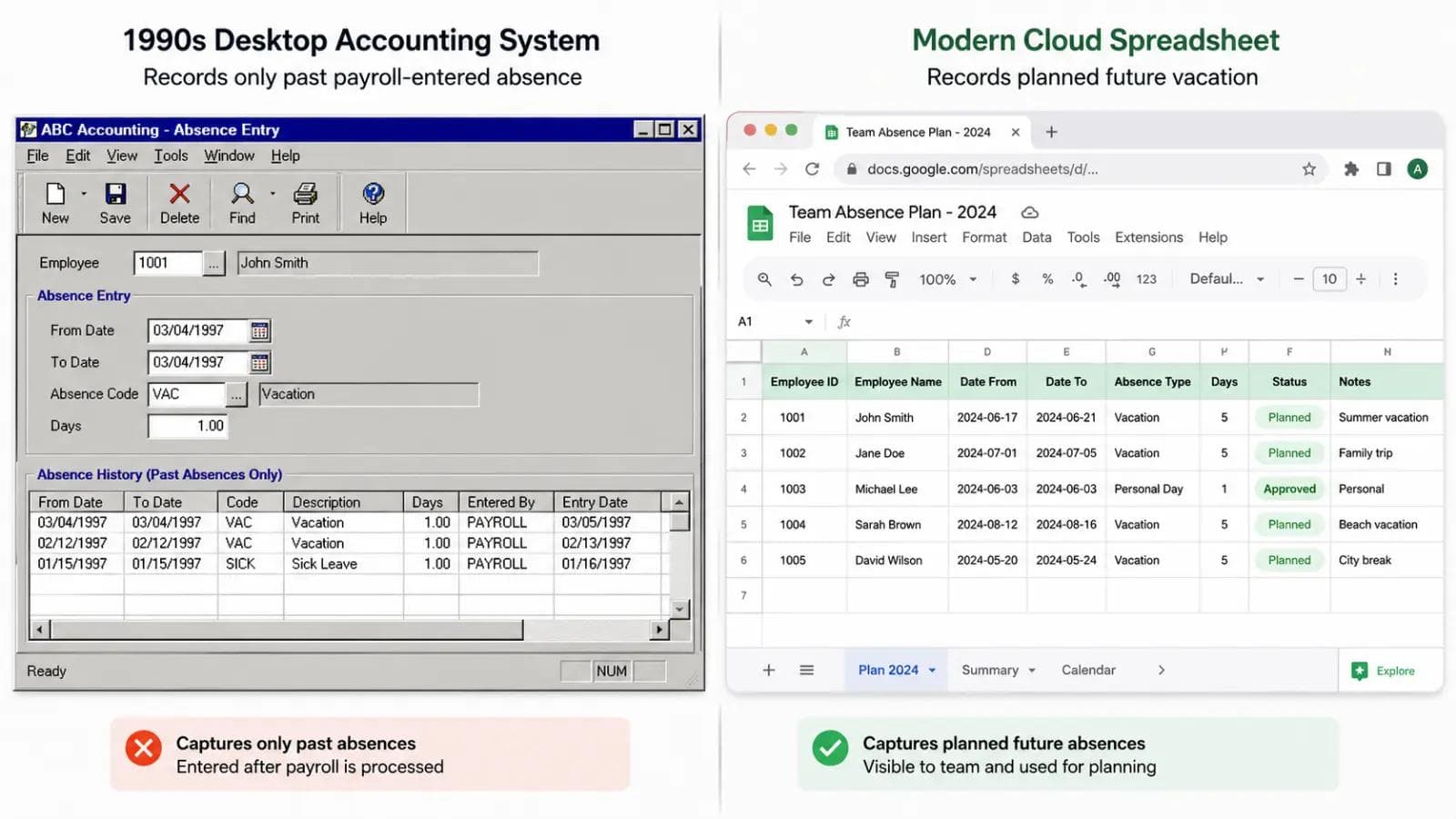This screenshot has height=819, width=1456.
Task: Click the 123 more number formats icon
Action: tap(1146, 279)
